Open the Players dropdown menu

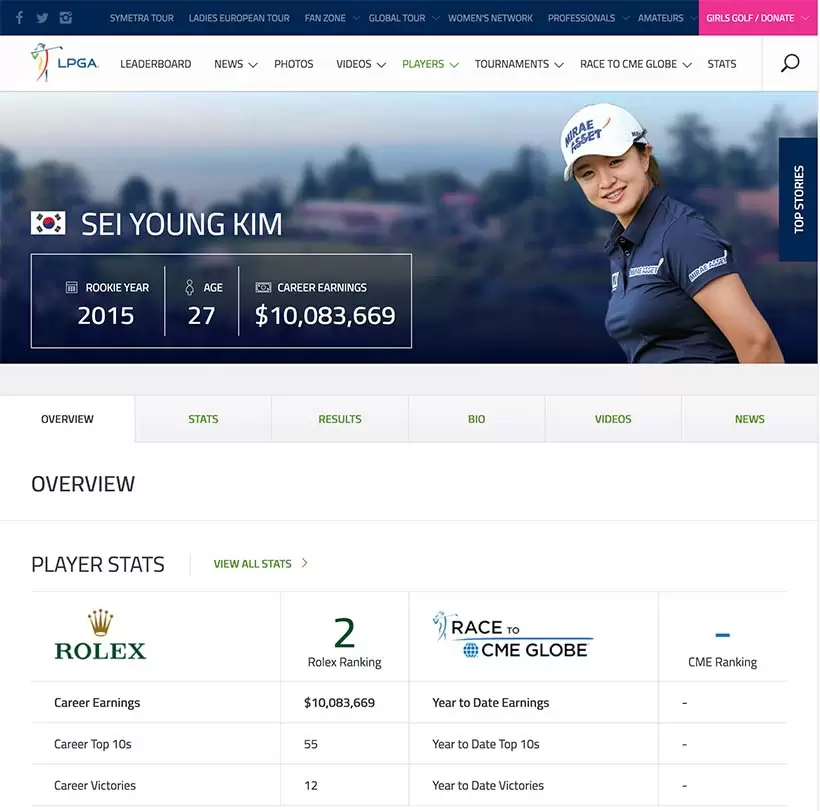click(430, 64)
